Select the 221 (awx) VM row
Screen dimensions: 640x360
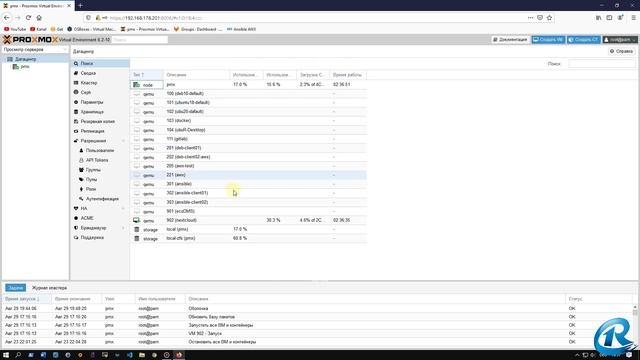[x=248, y=175]
